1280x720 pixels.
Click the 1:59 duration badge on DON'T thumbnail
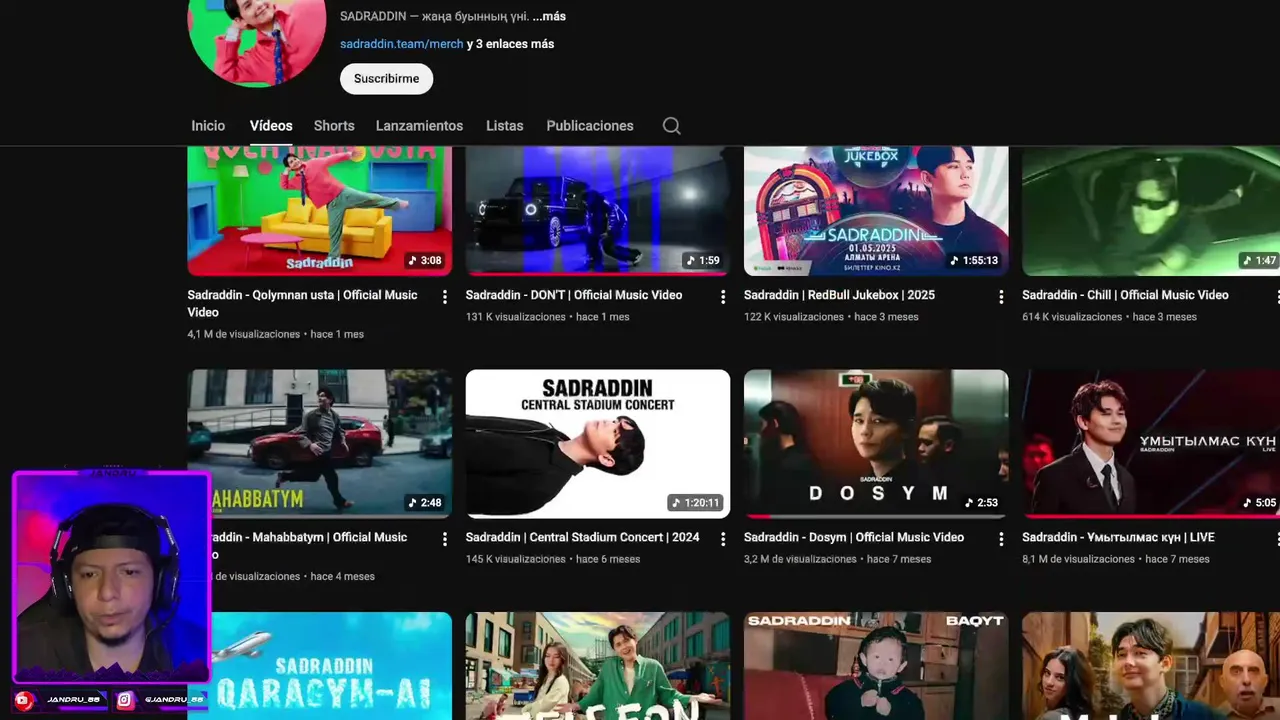703,260
